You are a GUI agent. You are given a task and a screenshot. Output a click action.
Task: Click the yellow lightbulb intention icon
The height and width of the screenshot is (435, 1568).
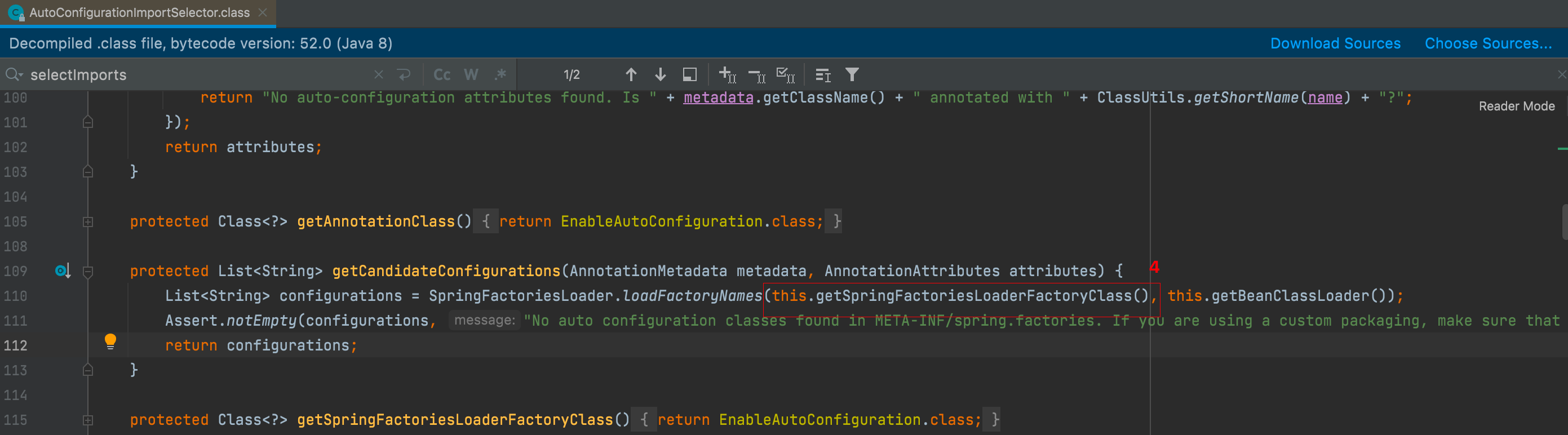(110, 341)
